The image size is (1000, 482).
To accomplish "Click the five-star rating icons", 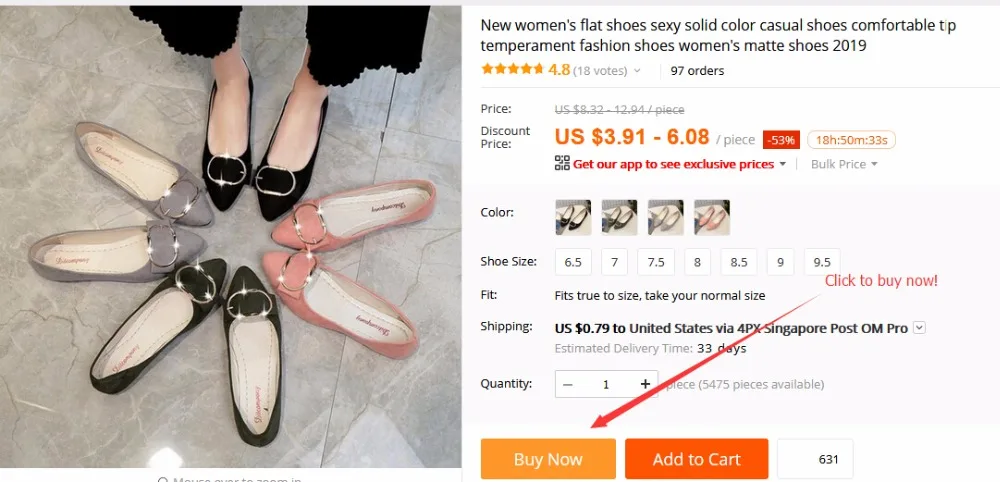I will [x=513, y=70].
